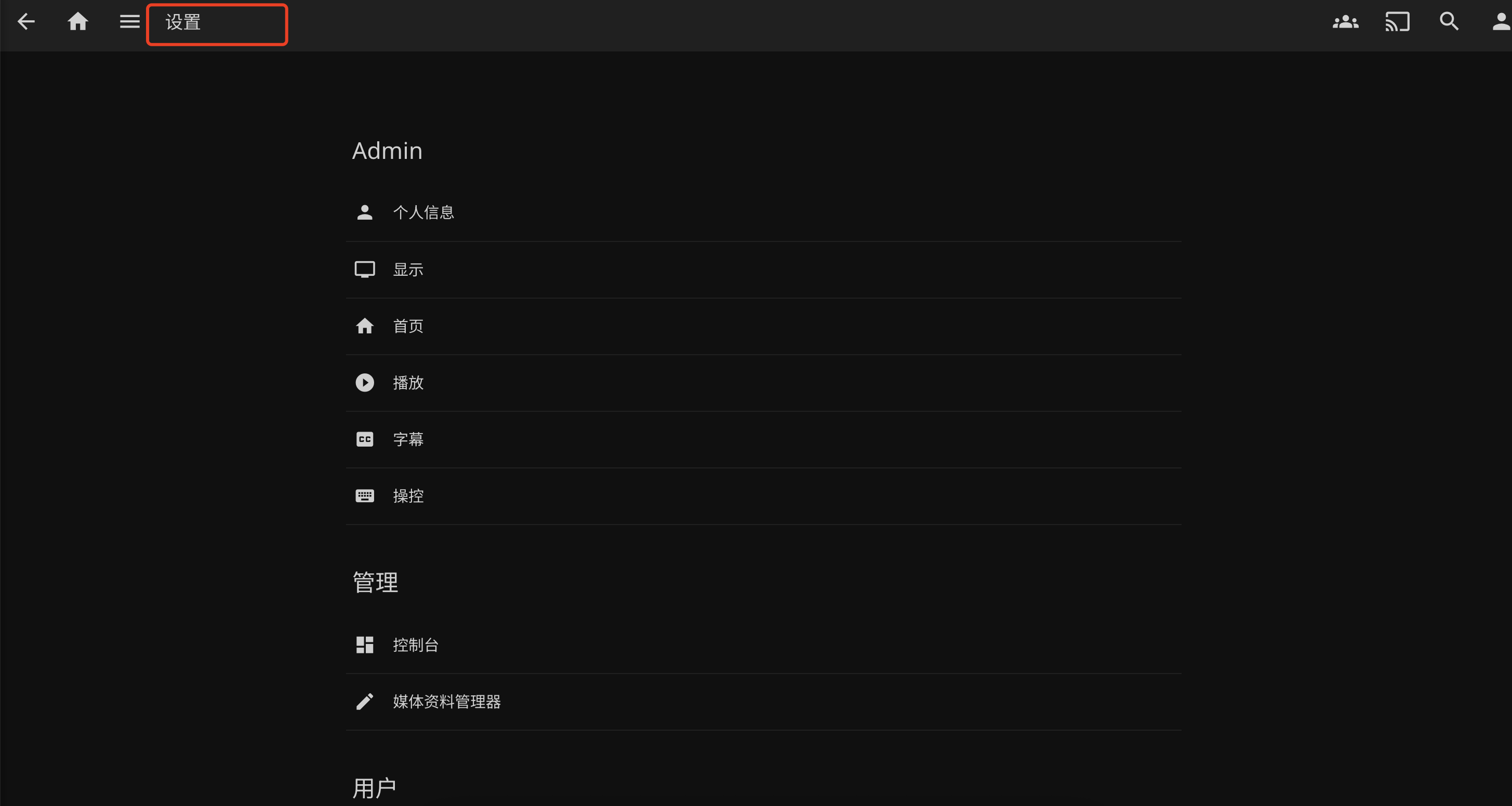Open the home icon in top bar
Image resolution: width=1512 pixels, height=806 pixels.
(x=77, y=22)
